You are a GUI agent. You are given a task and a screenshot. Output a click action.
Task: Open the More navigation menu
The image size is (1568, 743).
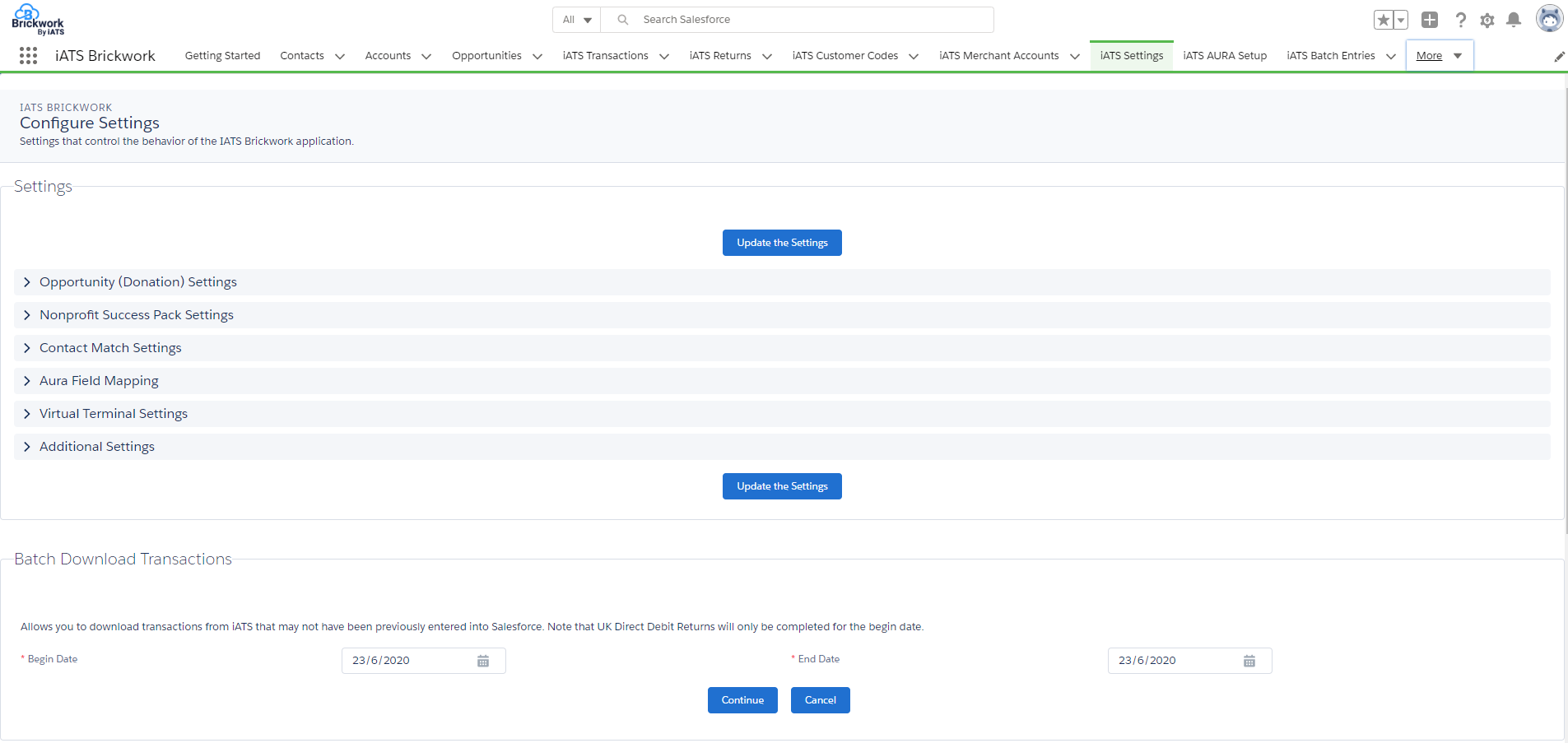coord(1440,56)
